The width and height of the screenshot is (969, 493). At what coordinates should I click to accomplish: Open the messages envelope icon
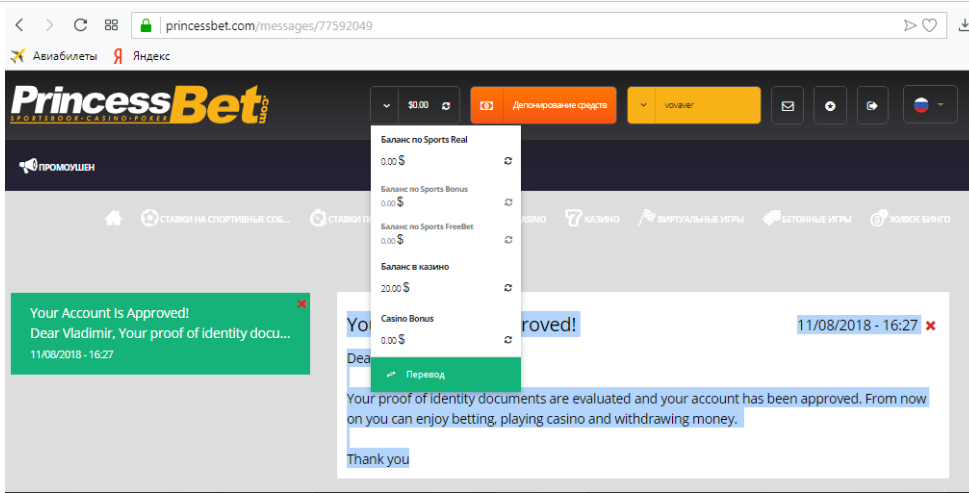(x=787, y=106)
